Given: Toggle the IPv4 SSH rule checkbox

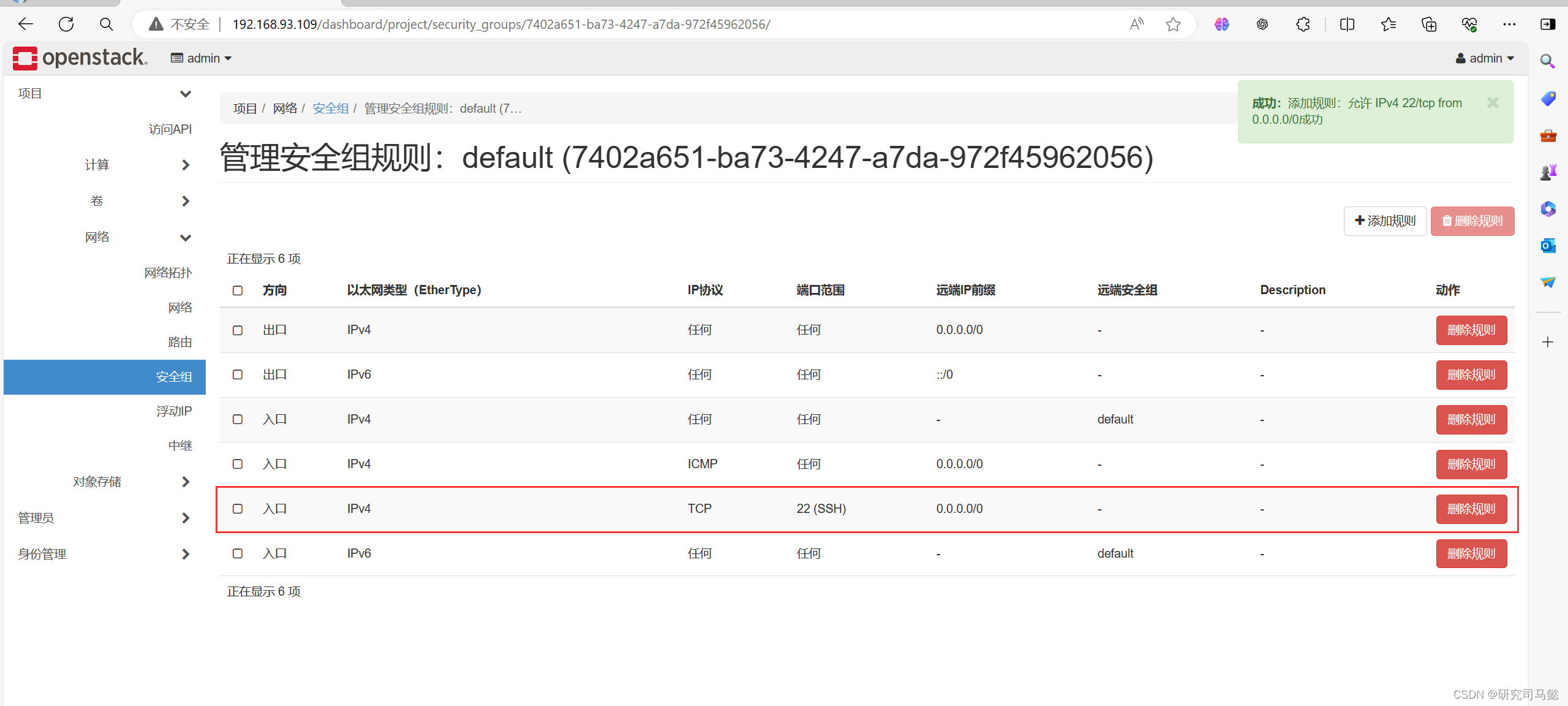Looking at the screenshot, I should (x=238, y=509).
